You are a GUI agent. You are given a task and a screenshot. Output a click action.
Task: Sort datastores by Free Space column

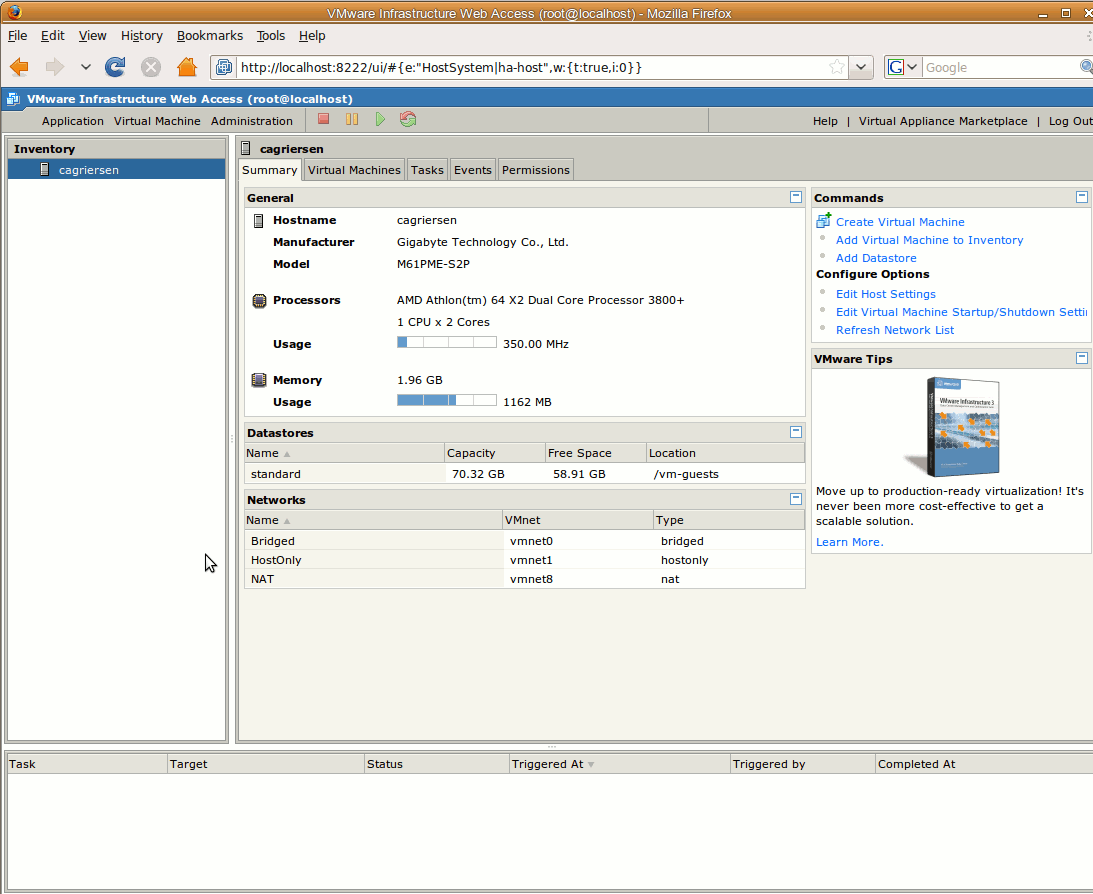click(595, 453)
